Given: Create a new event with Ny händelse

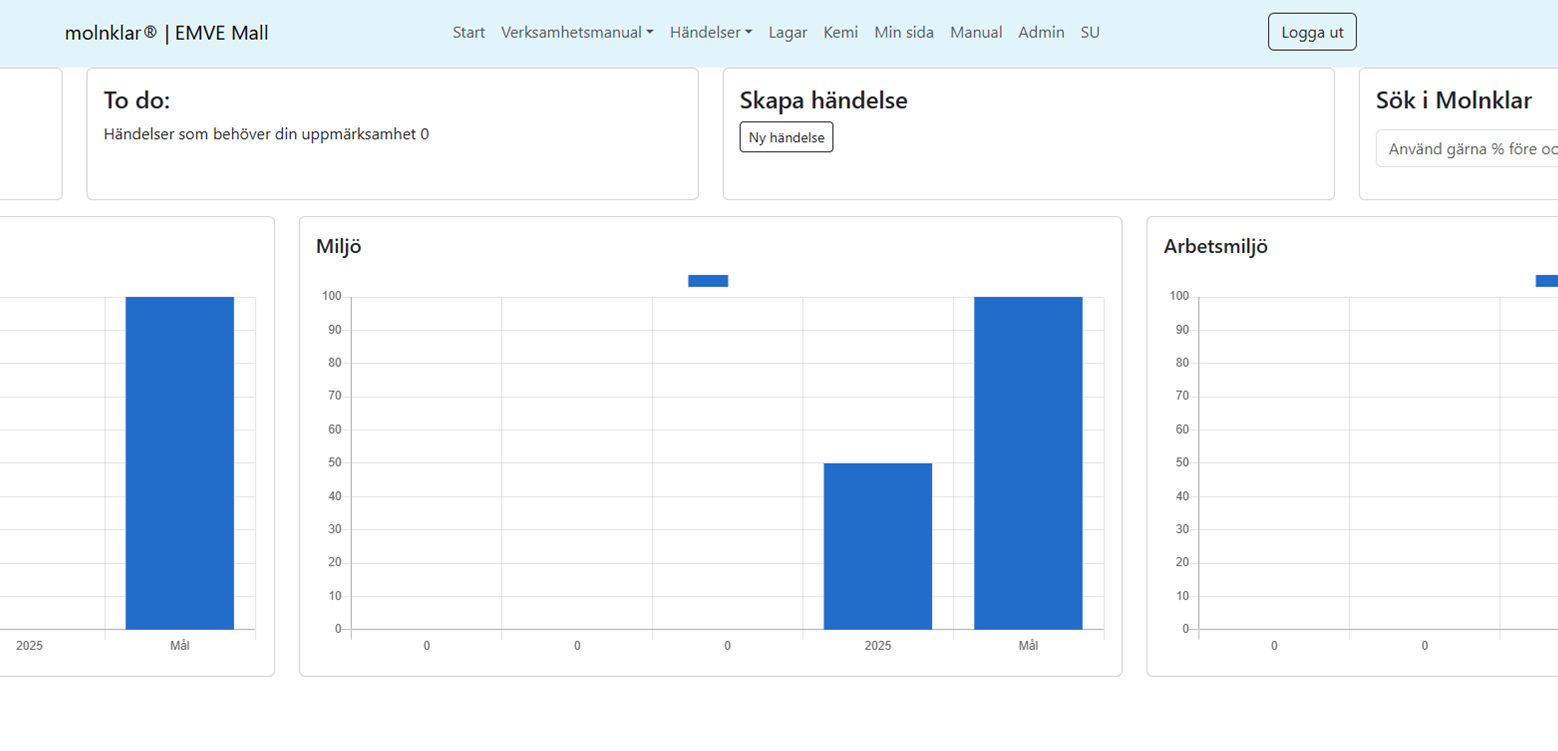Looking at the screenshot, I should click(x=786, y=137).
